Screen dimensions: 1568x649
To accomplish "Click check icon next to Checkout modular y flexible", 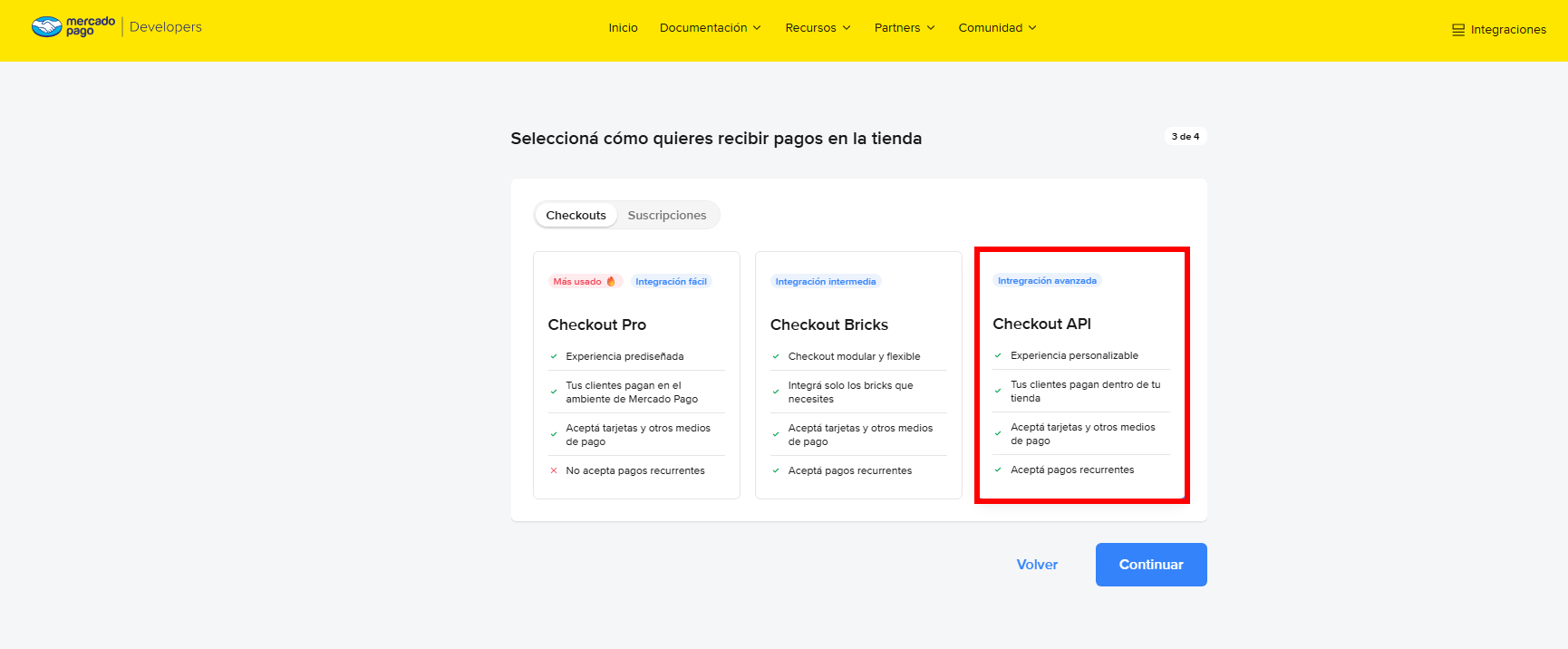I will 776,356.
